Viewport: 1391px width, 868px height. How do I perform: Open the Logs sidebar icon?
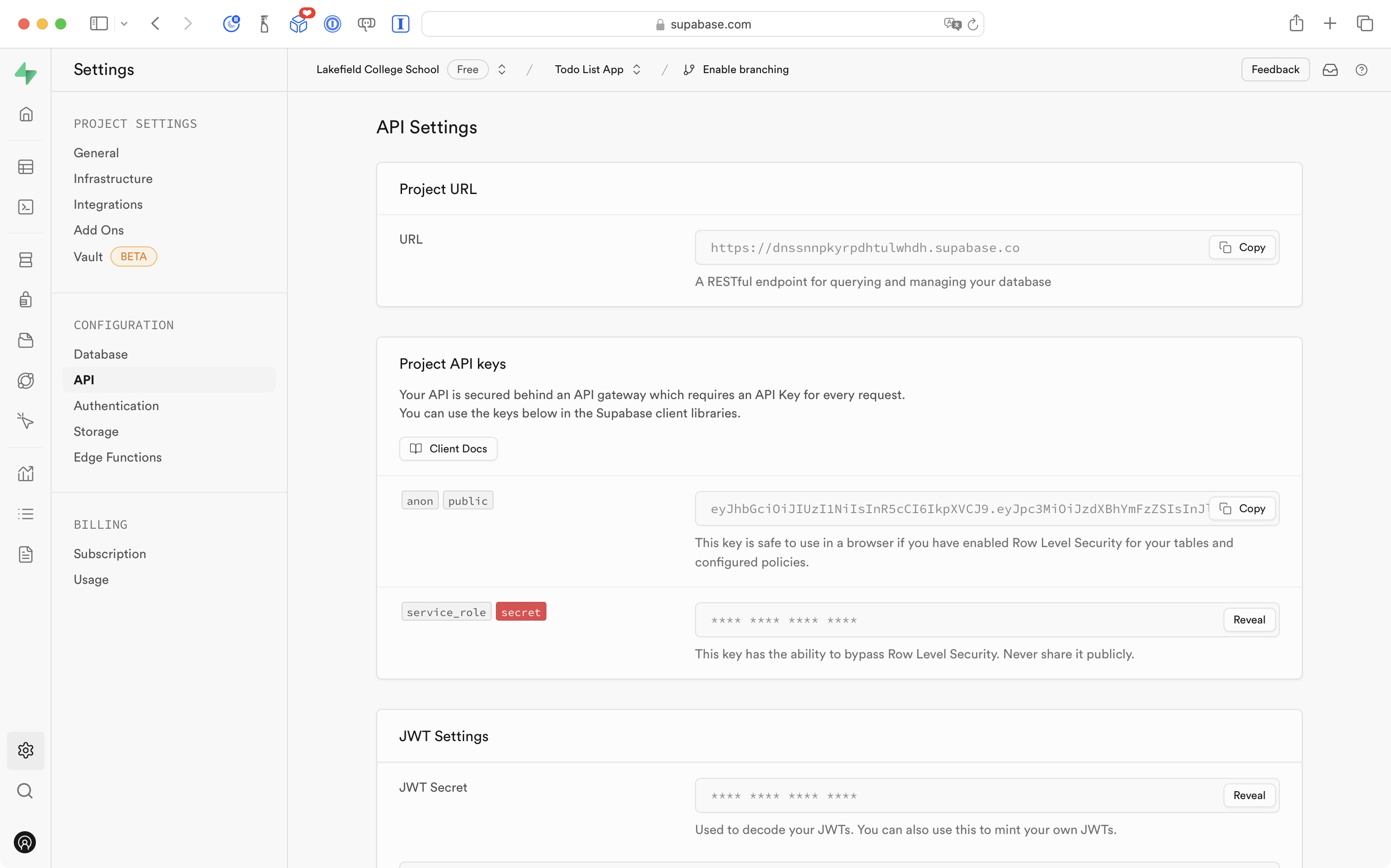pos(26,513)
